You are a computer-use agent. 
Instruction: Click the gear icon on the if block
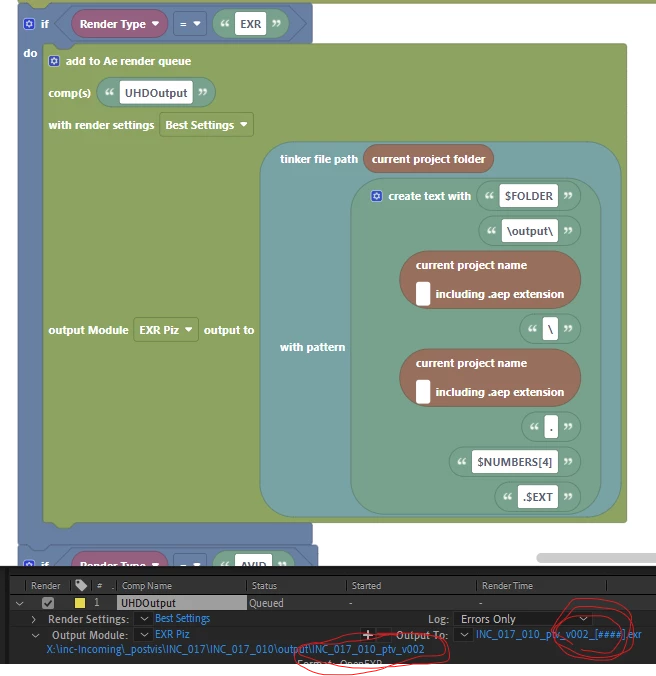coord(29,24)
